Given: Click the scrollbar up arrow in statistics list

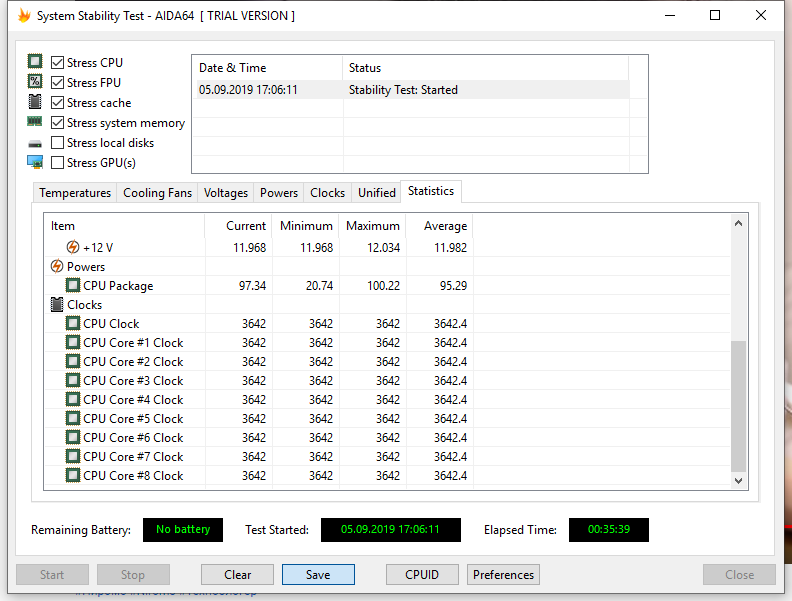Looking at the screenshot, I should [738, 223].
